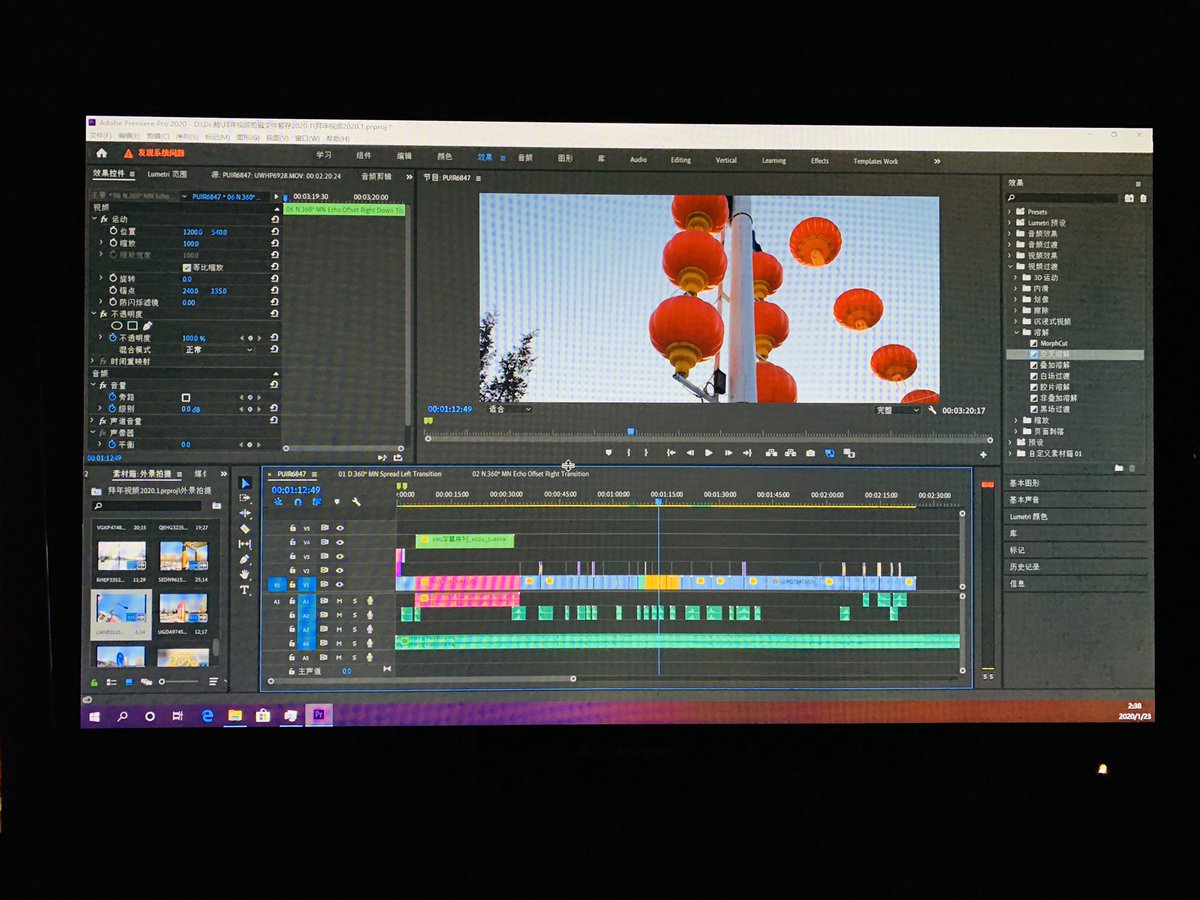The image size is (1200, 900).
Task: Open Program monitor zoom dropdown 适合
Action: tap(509, 409)
